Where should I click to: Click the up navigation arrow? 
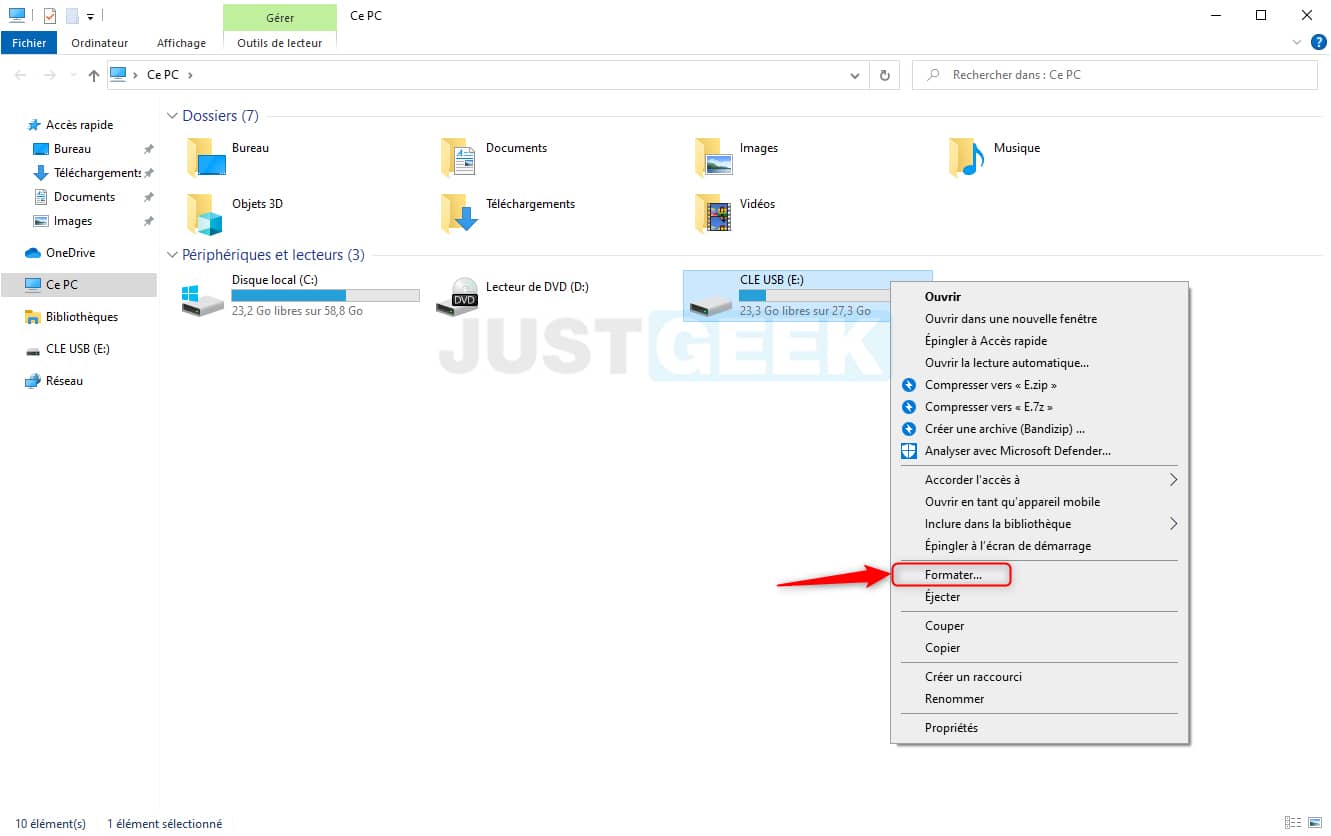[x=92, y=74]
